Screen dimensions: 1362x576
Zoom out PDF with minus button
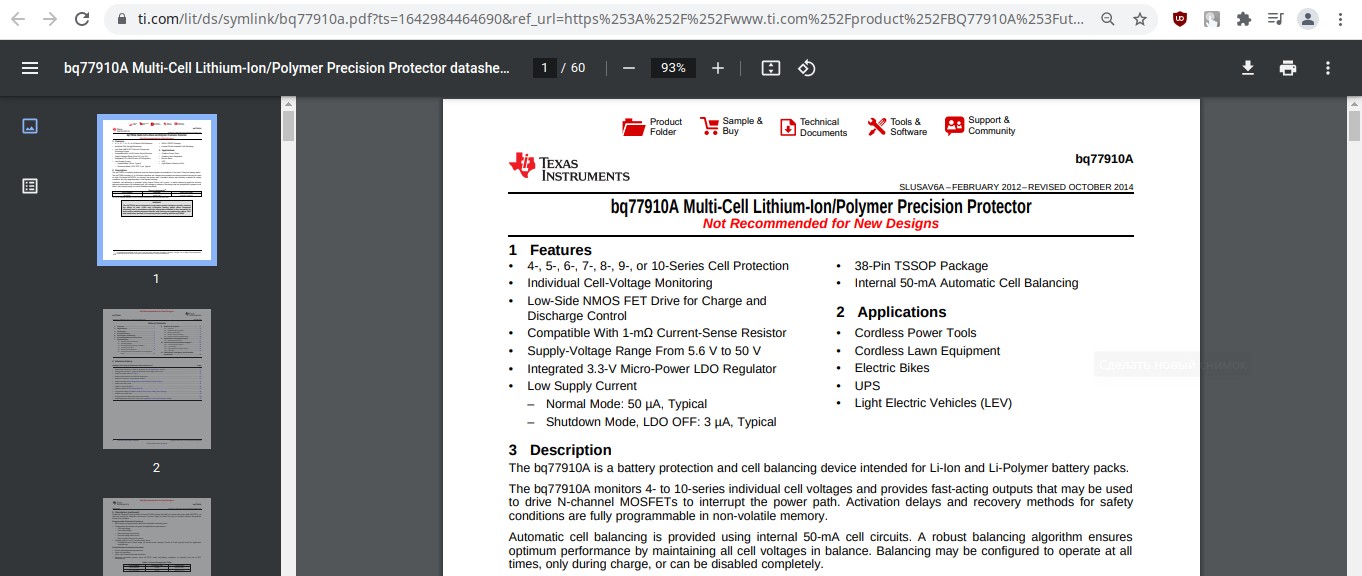[629, 68]
